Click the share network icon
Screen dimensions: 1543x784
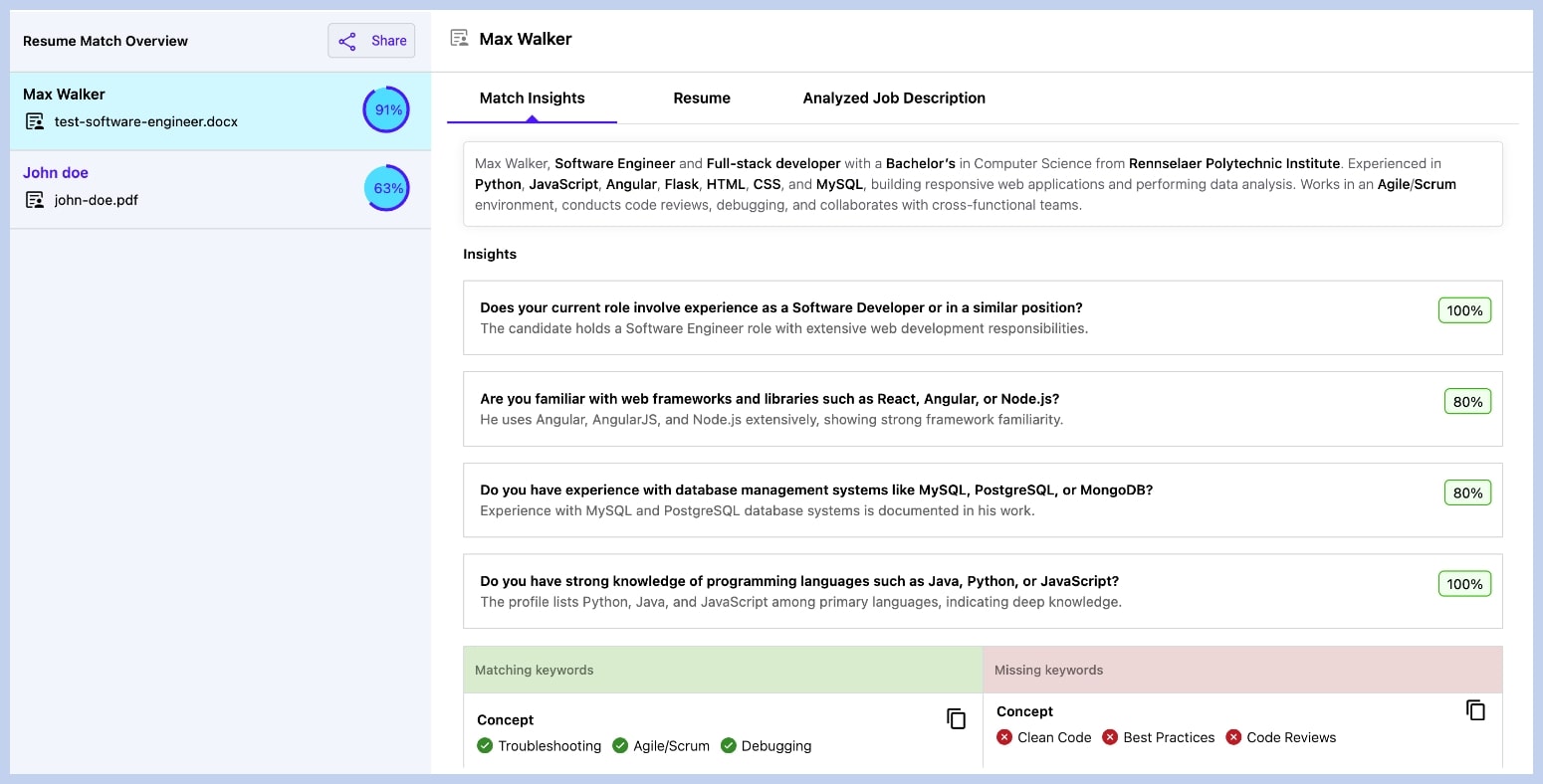[347, 41]
